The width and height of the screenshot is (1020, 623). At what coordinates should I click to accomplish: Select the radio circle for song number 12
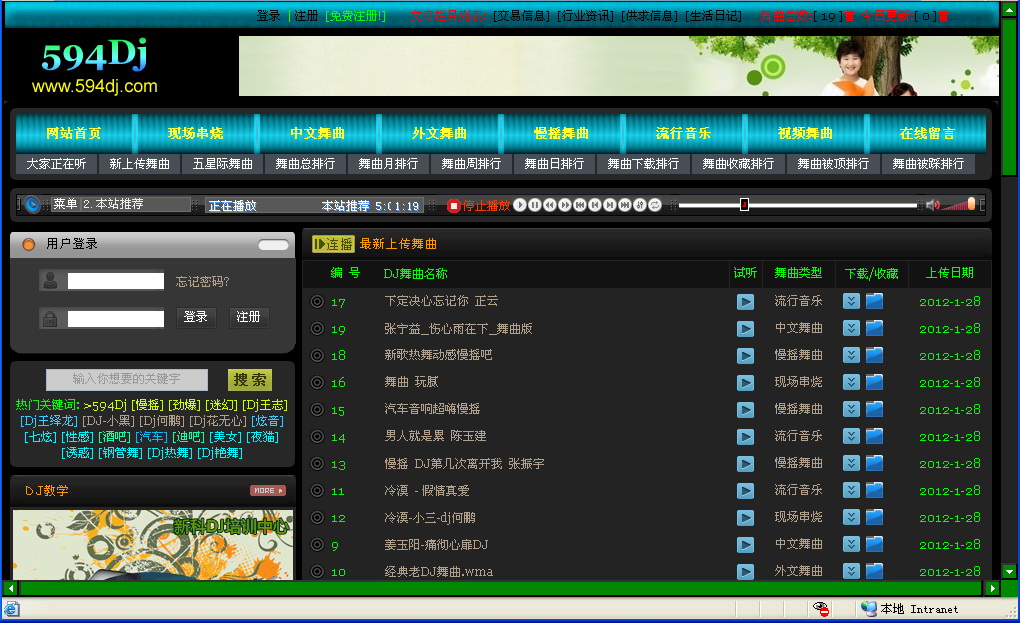317,518
